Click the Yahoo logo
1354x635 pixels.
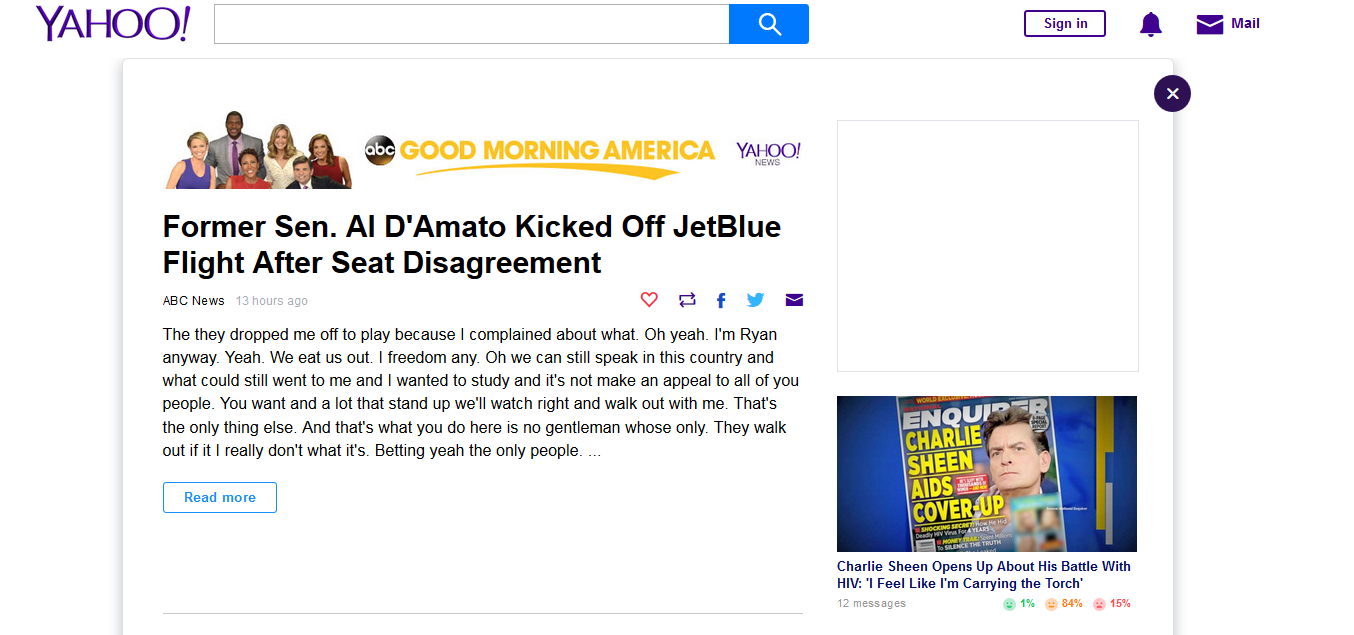coord(113,23)
